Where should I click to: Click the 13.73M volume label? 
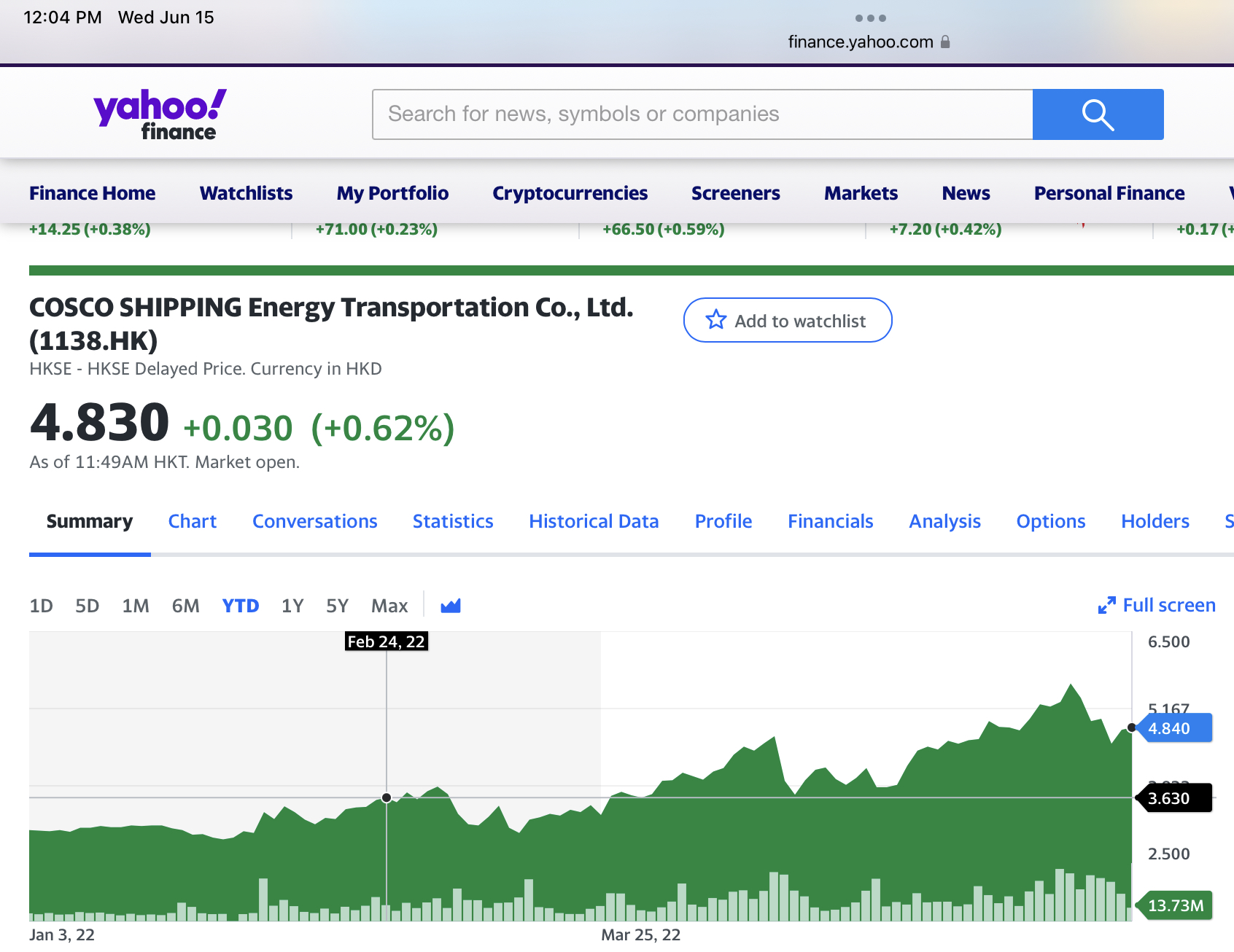click(x=1174, y=905)
